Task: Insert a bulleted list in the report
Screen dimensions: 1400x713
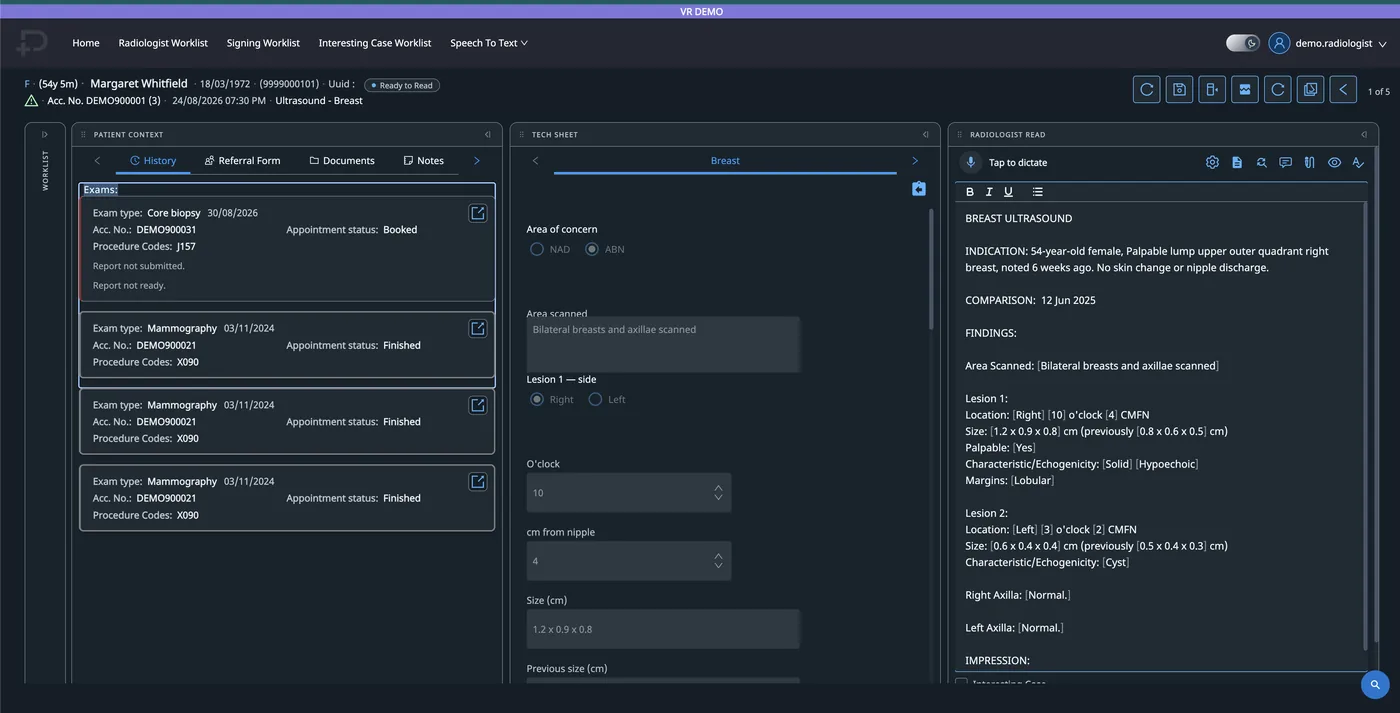Action: click(x=1037, y=192)
